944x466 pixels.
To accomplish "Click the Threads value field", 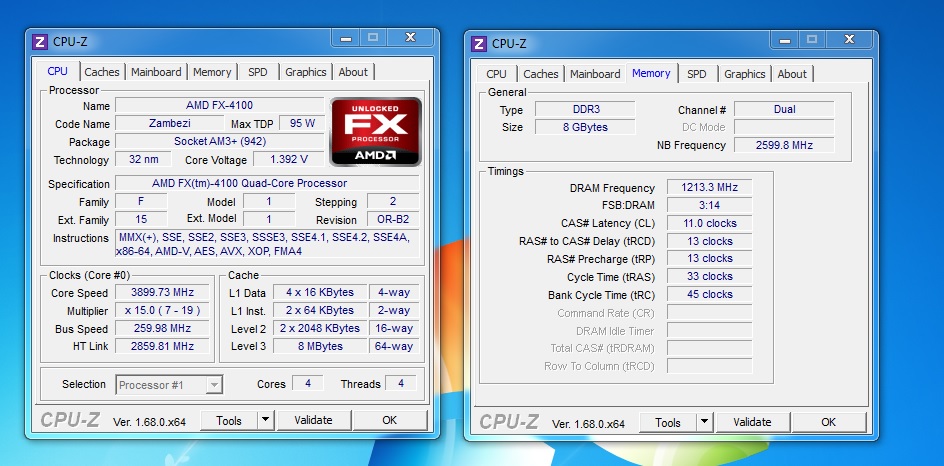I will (x=400, y=384).
